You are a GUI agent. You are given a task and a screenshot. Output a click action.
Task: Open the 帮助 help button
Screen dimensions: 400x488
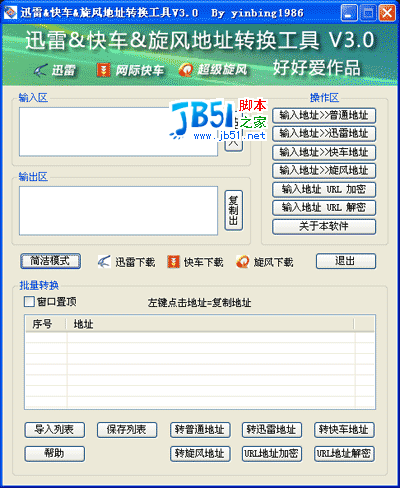[x=55, y=454]
